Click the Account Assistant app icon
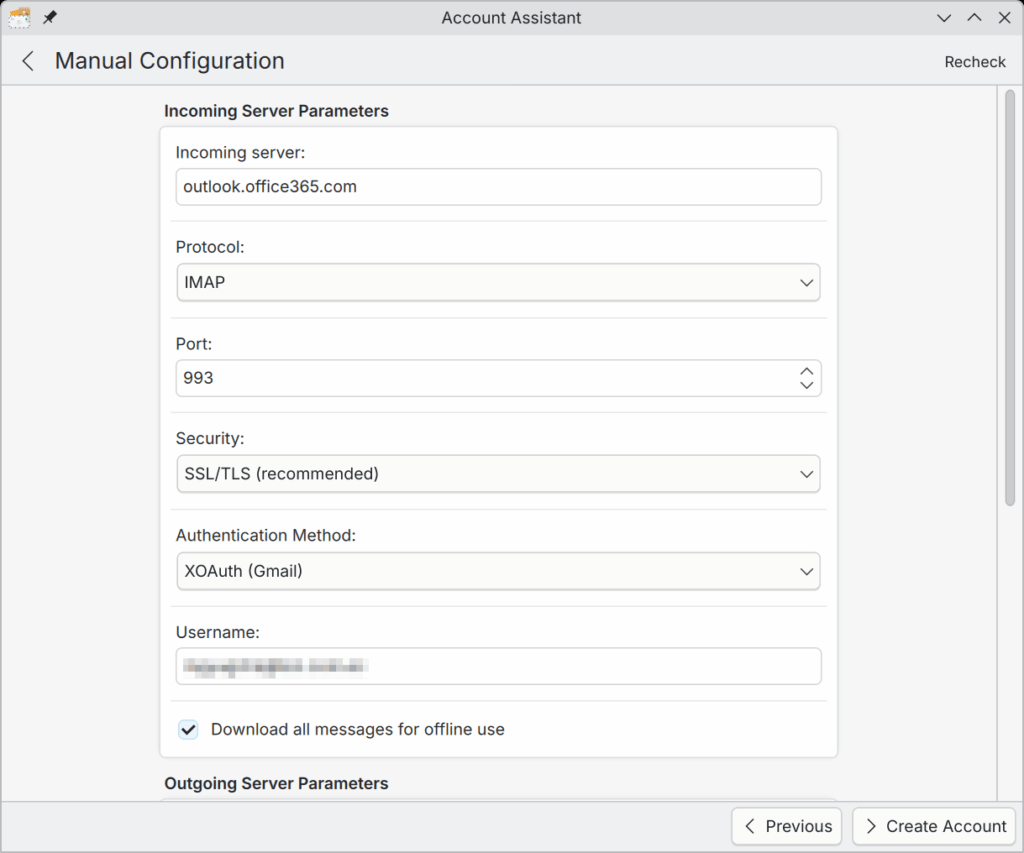This screenshot has width=1024, height=853. pyautogui.click(x=19, y=18)
